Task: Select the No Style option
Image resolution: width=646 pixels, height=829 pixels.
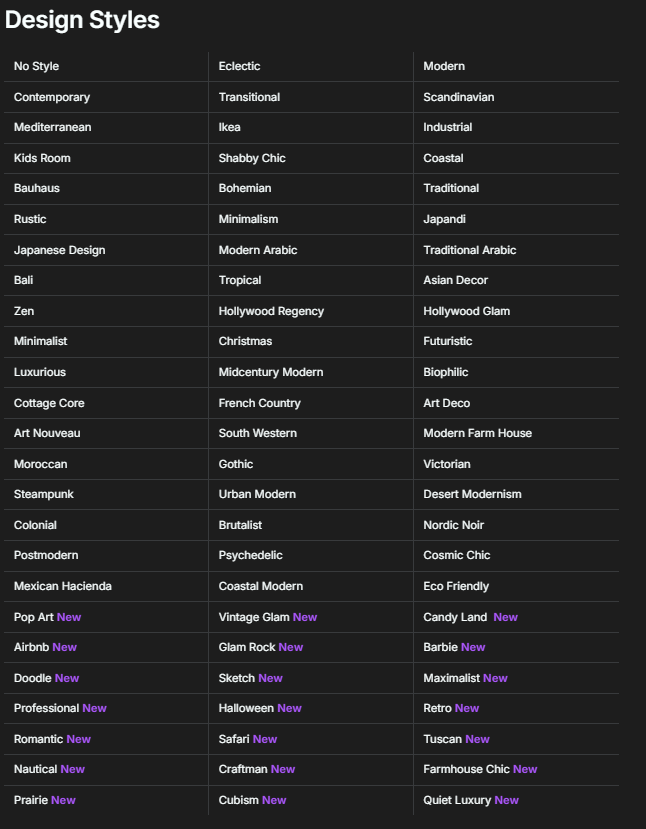Action: pos(37,66)
